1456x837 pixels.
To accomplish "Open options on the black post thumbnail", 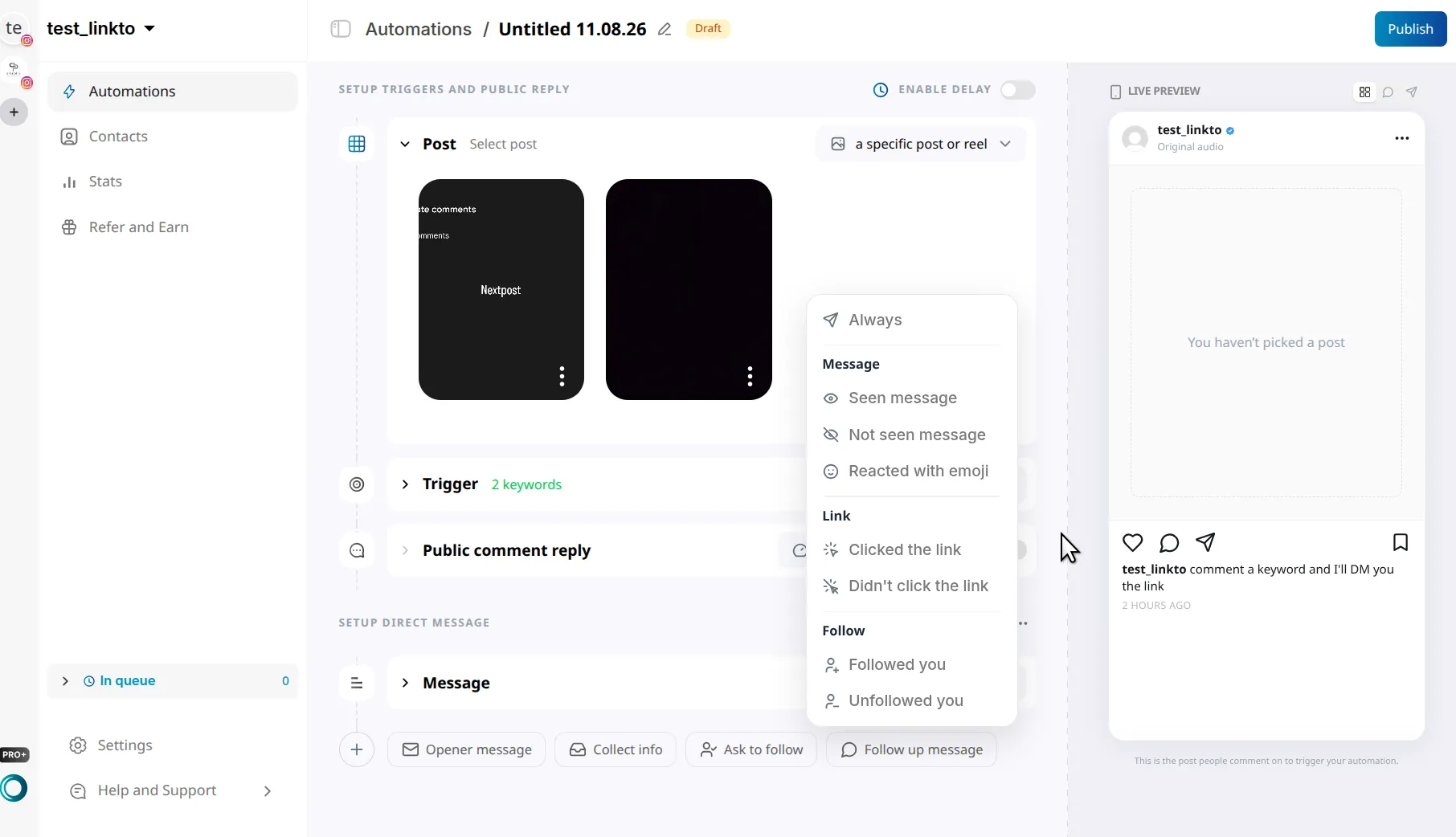I will [x=750, y=376].
